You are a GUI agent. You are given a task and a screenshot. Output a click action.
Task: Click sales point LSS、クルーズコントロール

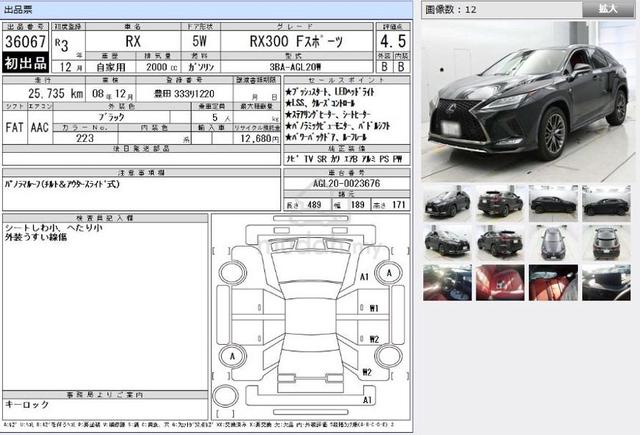(x=320, y=103)
